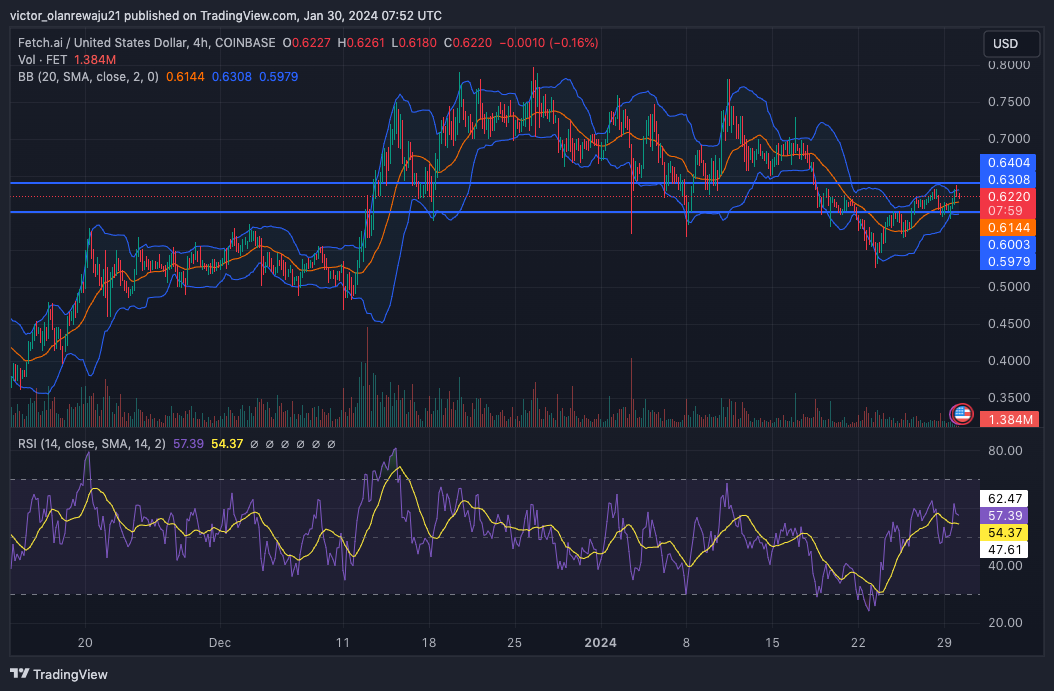Click the 0.4000 price axis tick
This screenshot has width=1054, height=691.
(x=1009, y=360)
